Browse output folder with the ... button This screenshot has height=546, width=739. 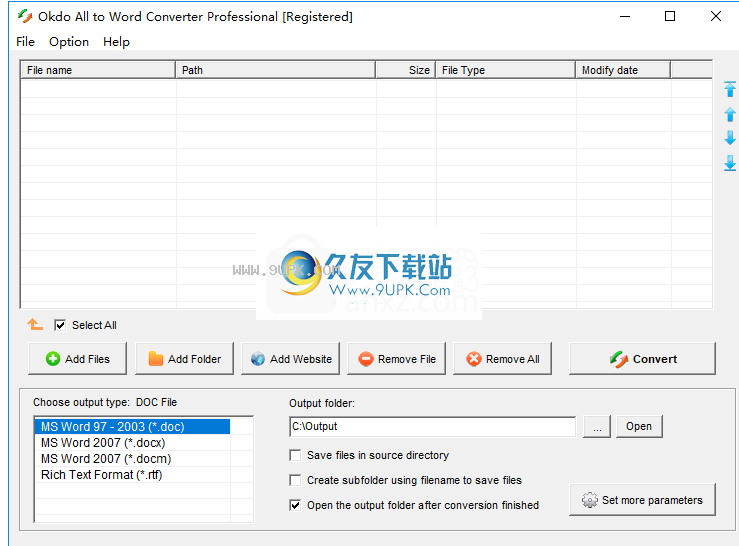point(597,426)
